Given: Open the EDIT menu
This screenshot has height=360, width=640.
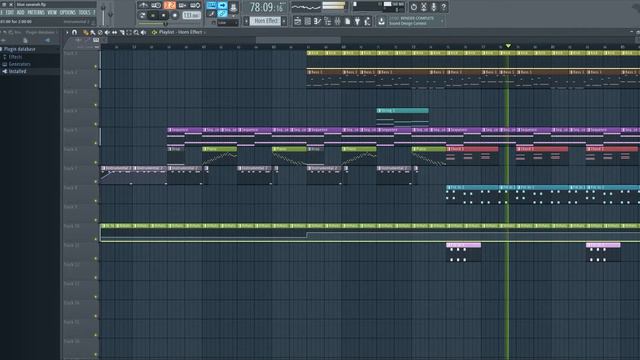Looking at the screenshot, I should [10, 13].
